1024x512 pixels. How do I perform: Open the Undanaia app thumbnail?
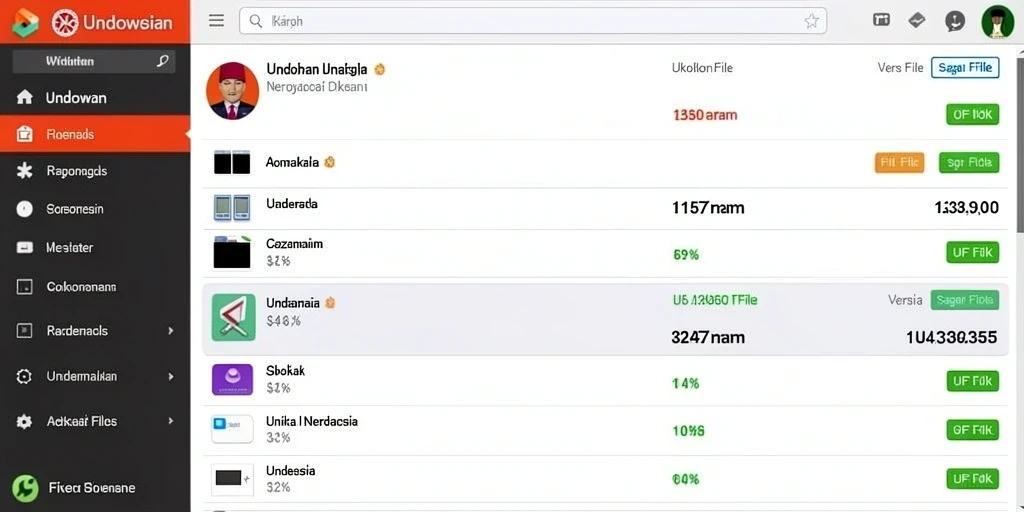233,317
